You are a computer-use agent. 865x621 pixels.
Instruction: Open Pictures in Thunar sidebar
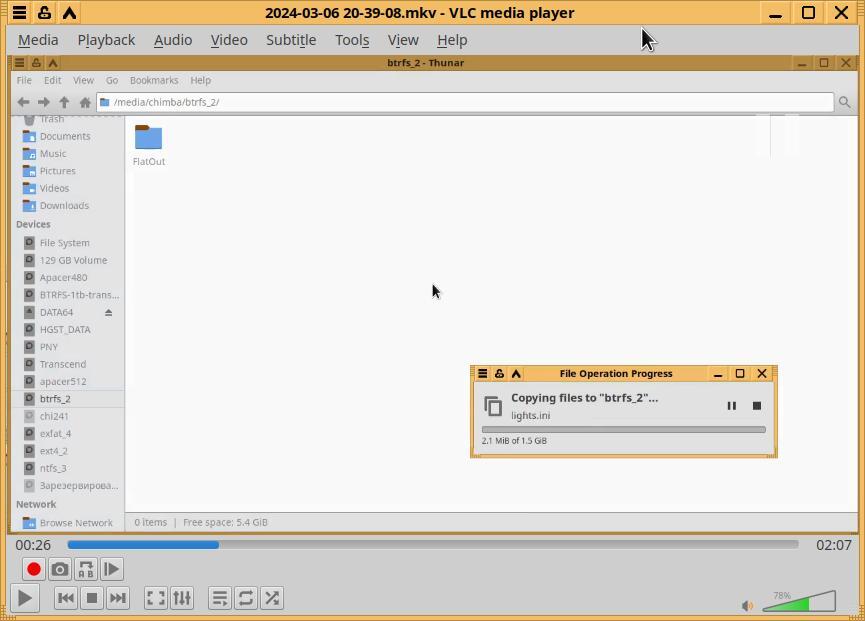(57, 171)
